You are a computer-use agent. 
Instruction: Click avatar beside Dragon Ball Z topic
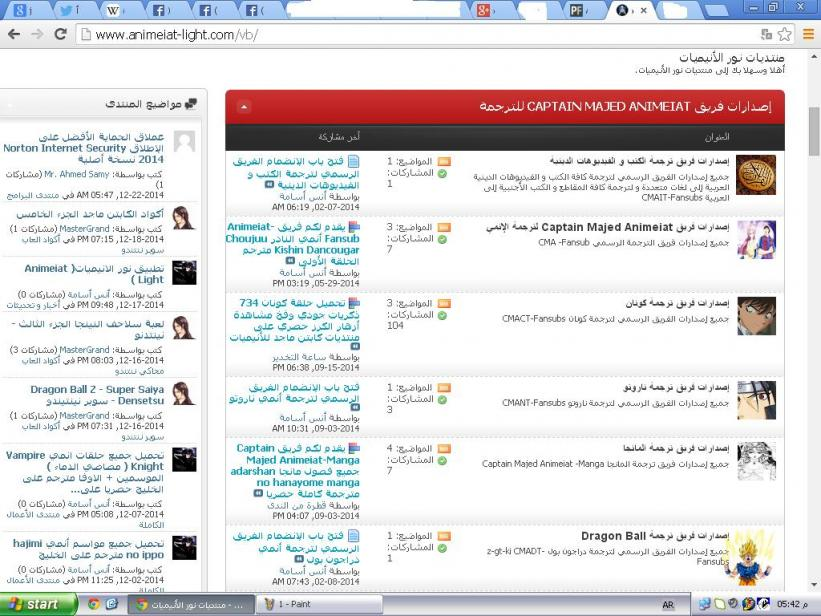[184, 393]
